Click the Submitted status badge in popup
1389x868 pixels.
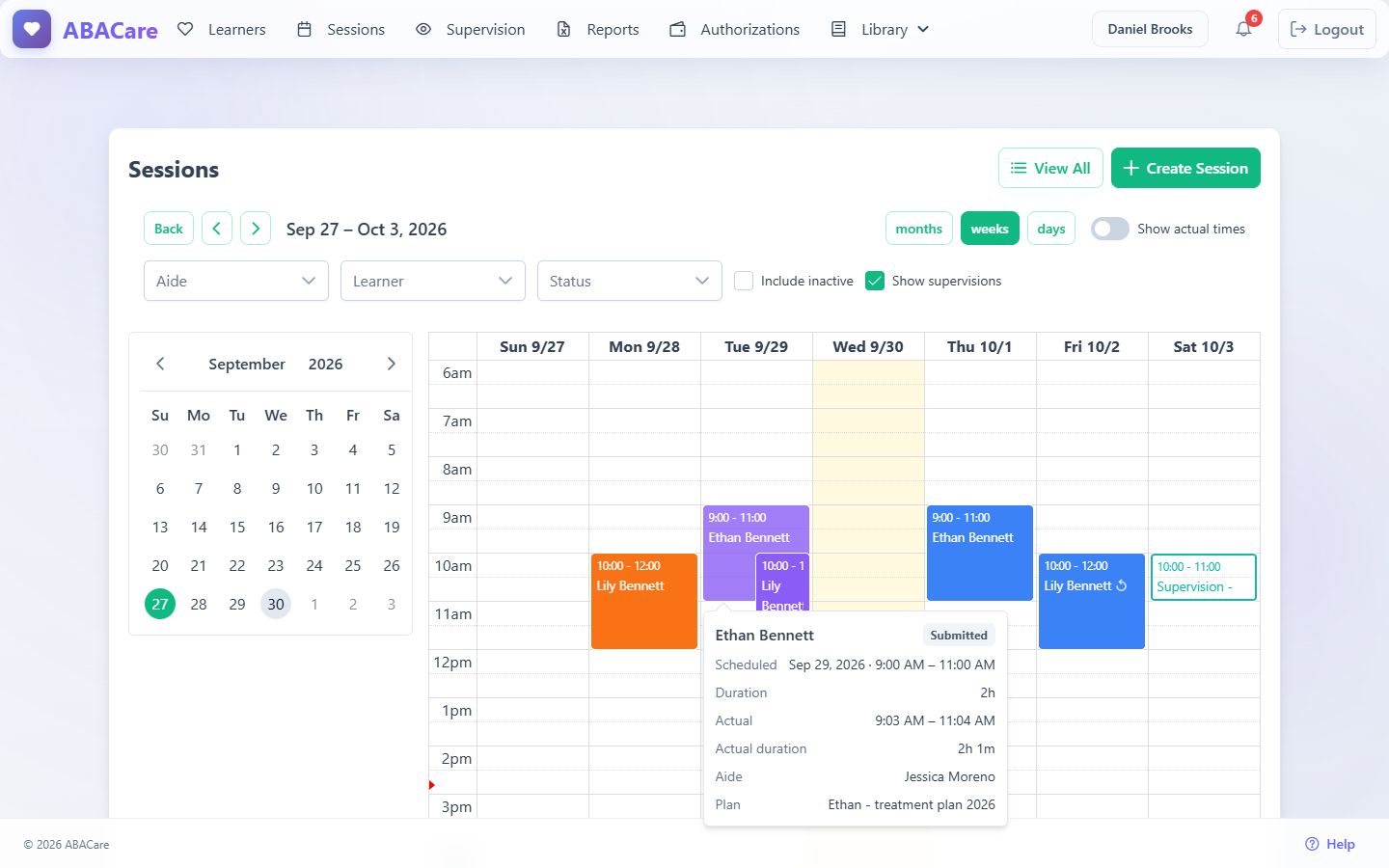tap(959, 635)
